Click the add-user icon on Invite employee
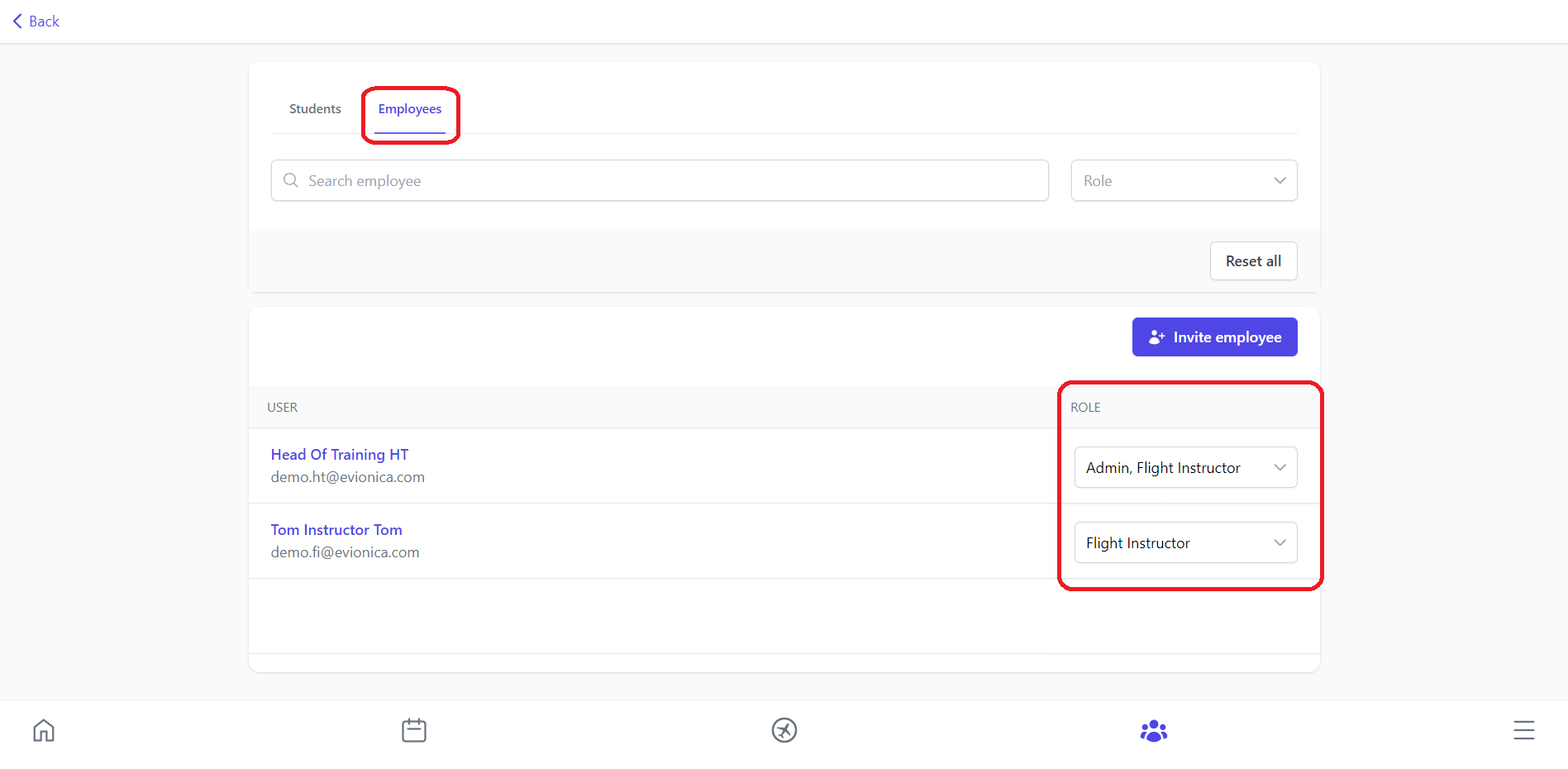Screen dimensions: 1568x769 tap(1157, 337)
